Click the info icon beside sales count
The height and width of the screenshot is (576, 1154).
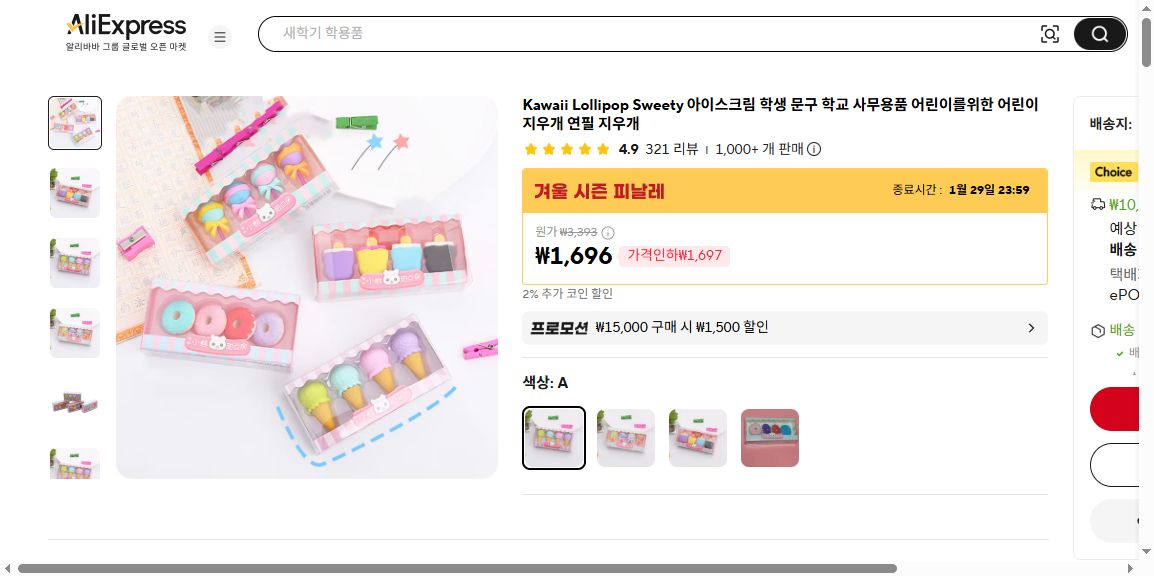point(813,149)
